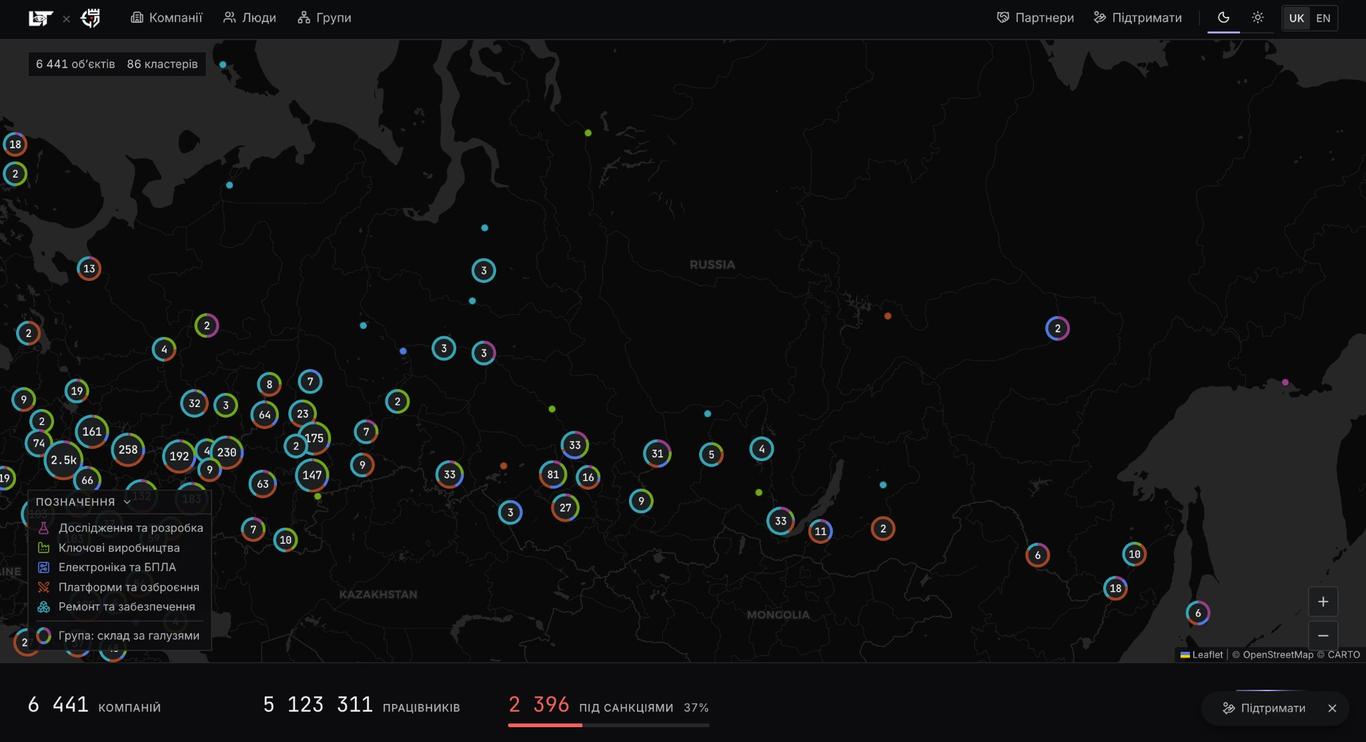This screenshot has width=1366, height=742.
Task: Open the Люди menu item
Action: click(x=249, y=18)
